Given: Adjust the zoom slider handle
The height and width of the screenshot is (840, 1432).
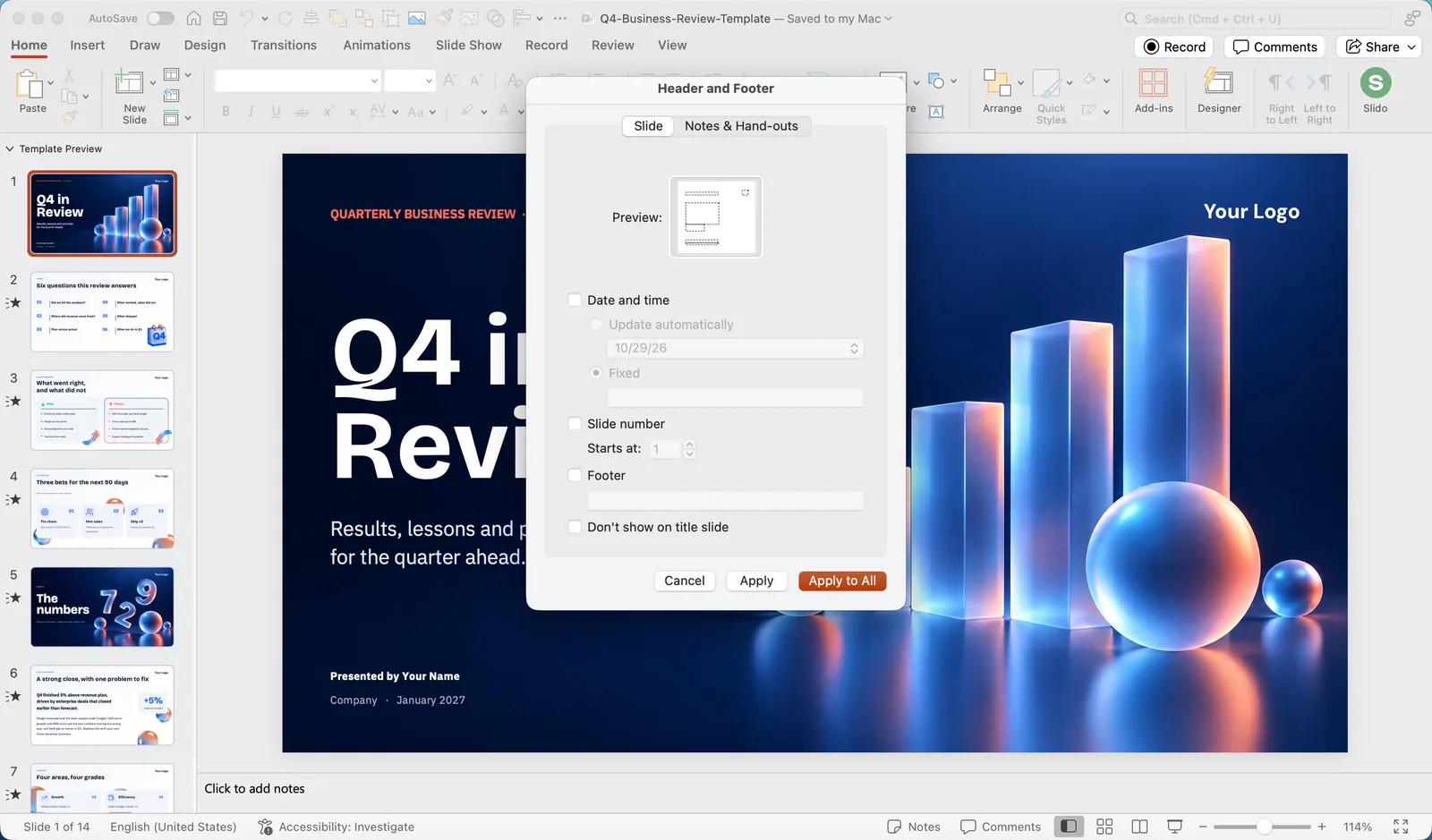Looking at the screenshot, I should 1264,827.
